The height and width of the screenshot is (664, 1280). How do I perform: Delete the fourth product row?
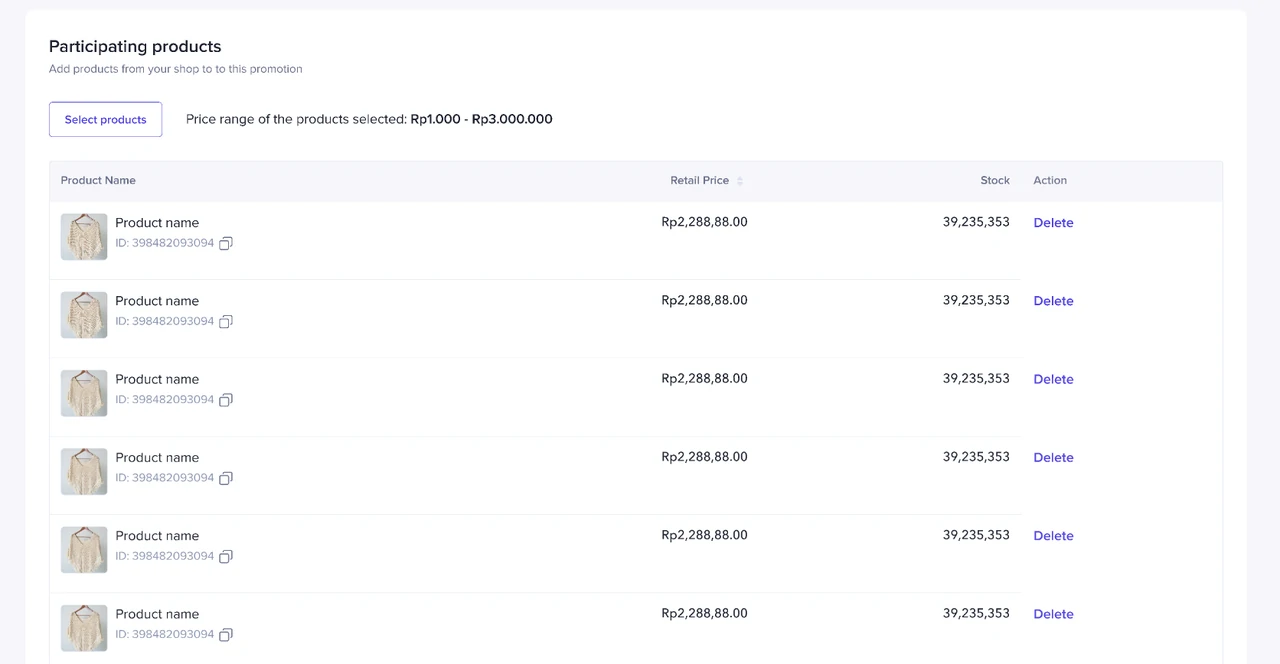click(x=1053, y=457)
